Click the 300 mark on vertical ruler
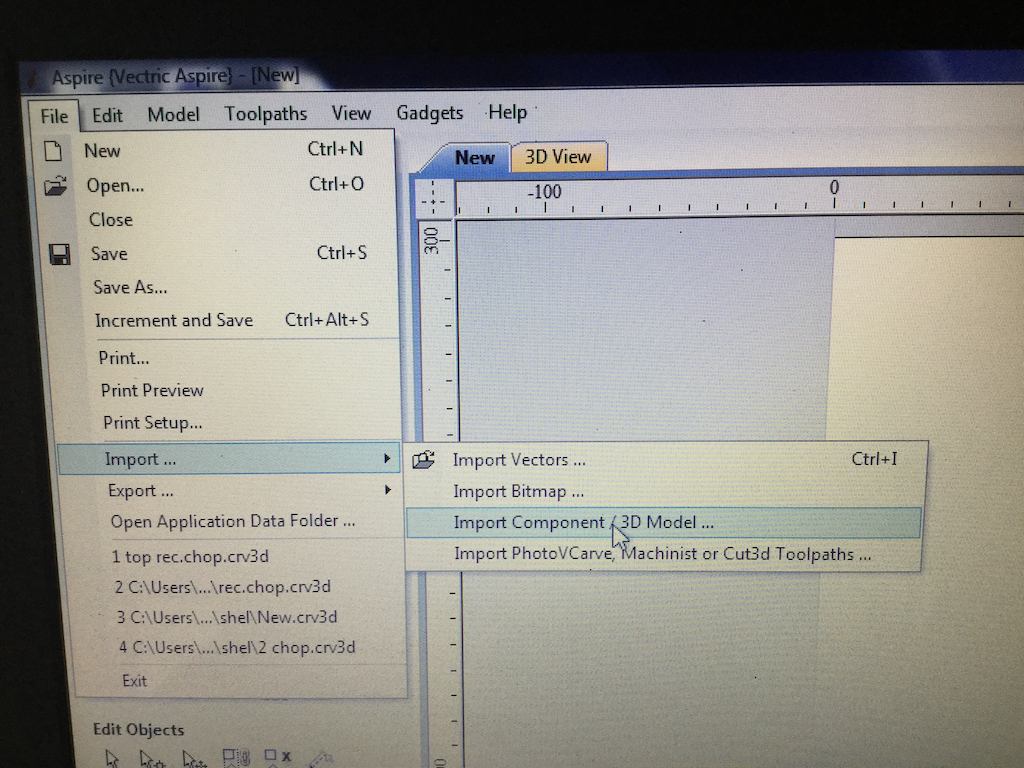The width and height of the screenshot is (1024, 768). pos(431,240)
